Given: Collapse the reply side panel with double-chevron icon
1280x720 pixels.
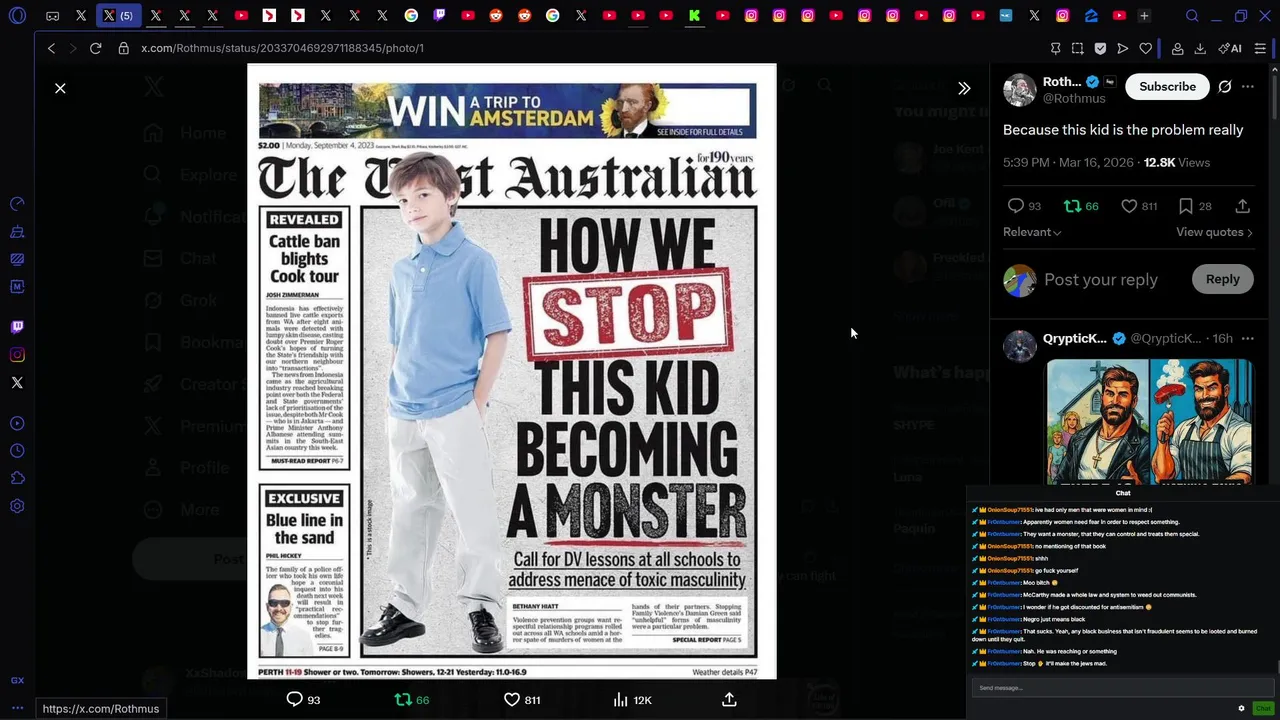Looking at the screenshot, I should [x=964, y=88].
